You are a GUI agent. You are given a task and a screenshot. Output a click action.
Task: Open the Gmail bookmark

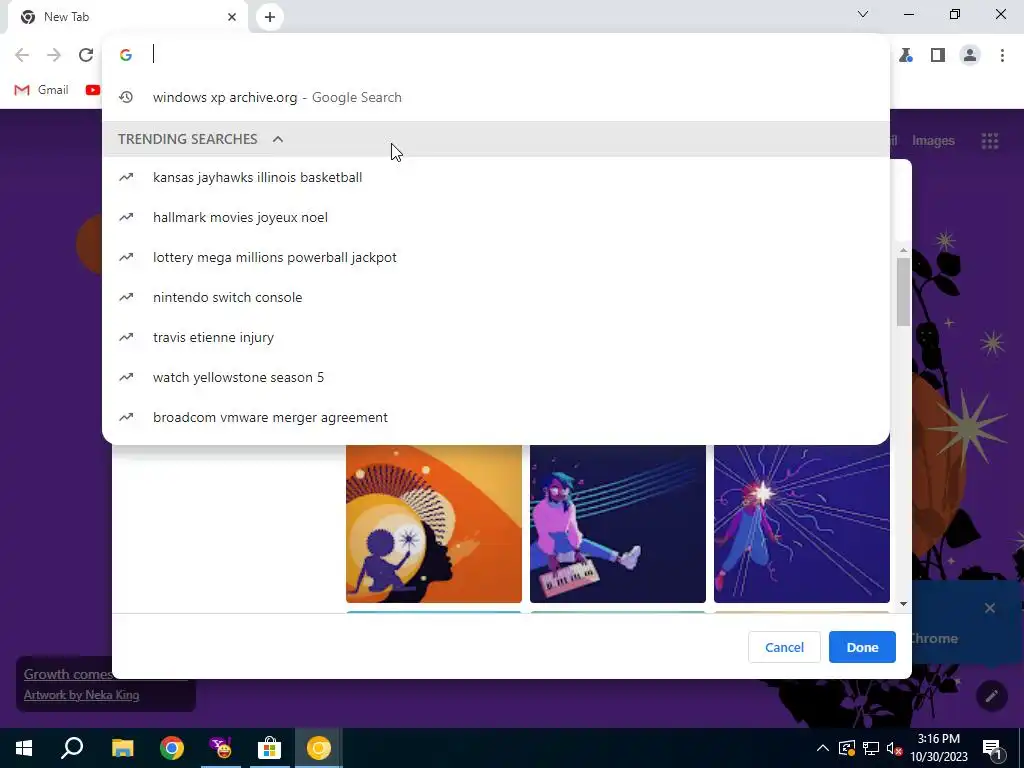[x=41, y=90]
